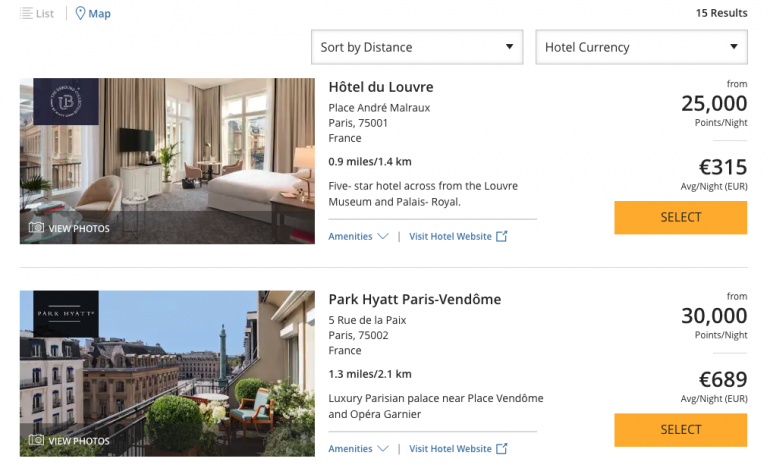Click the map pin icon
The image size is (770, 465).
pos(80,13)
